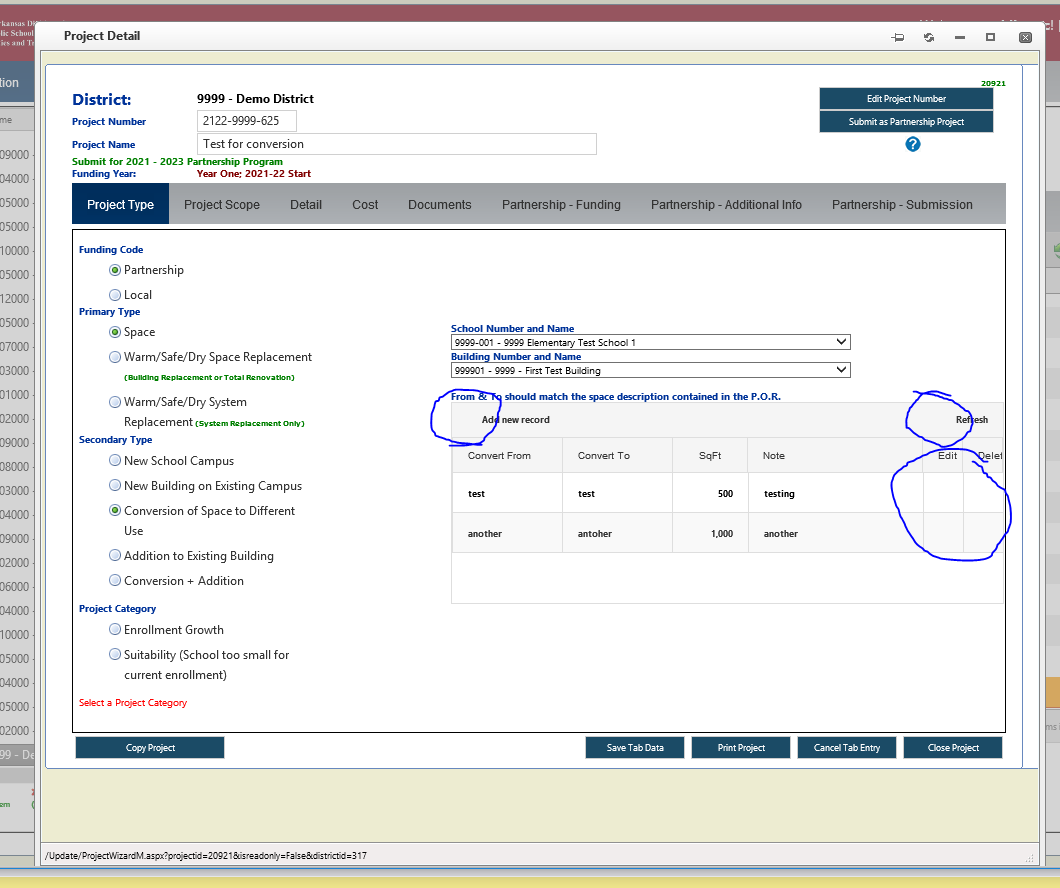Switch to the Project Scope tab
The image size is (1060, 888).
coord(222,204)
